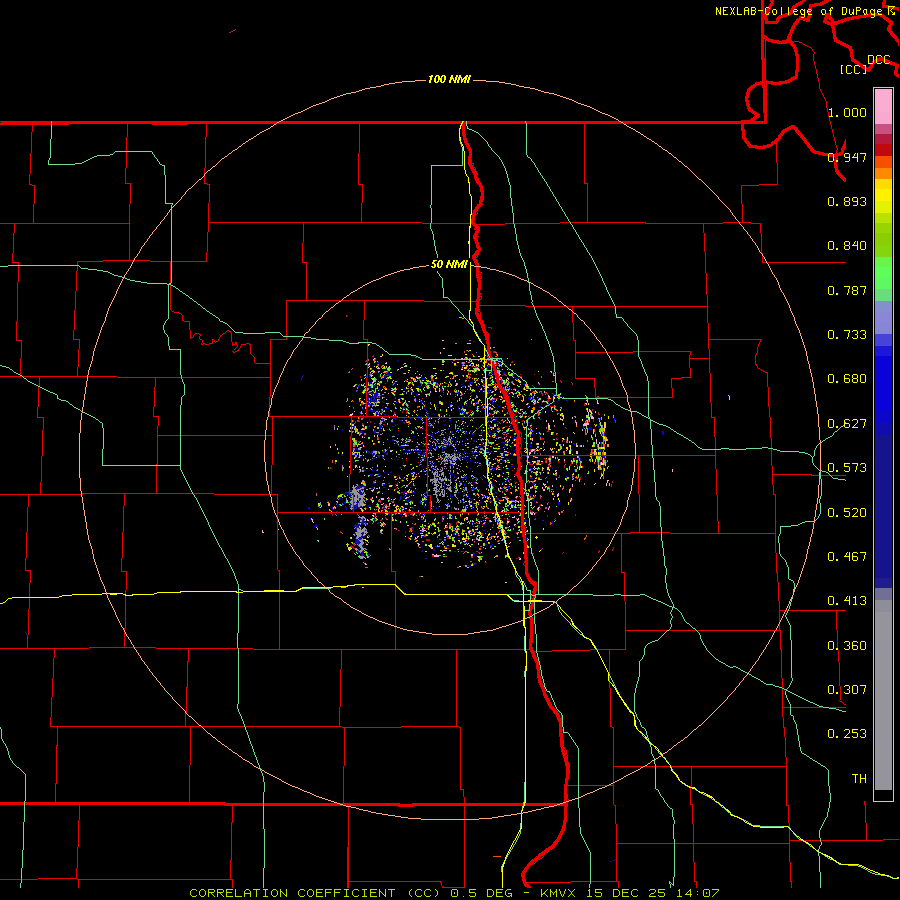
Task: Pick the red segment of the color bar
Action: point(883,150)
